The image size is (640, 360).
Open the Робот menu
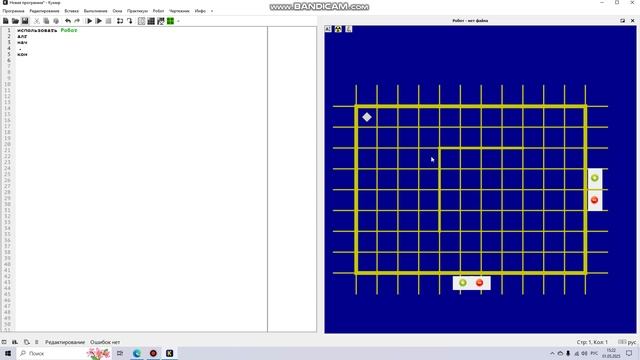point(158,11)
